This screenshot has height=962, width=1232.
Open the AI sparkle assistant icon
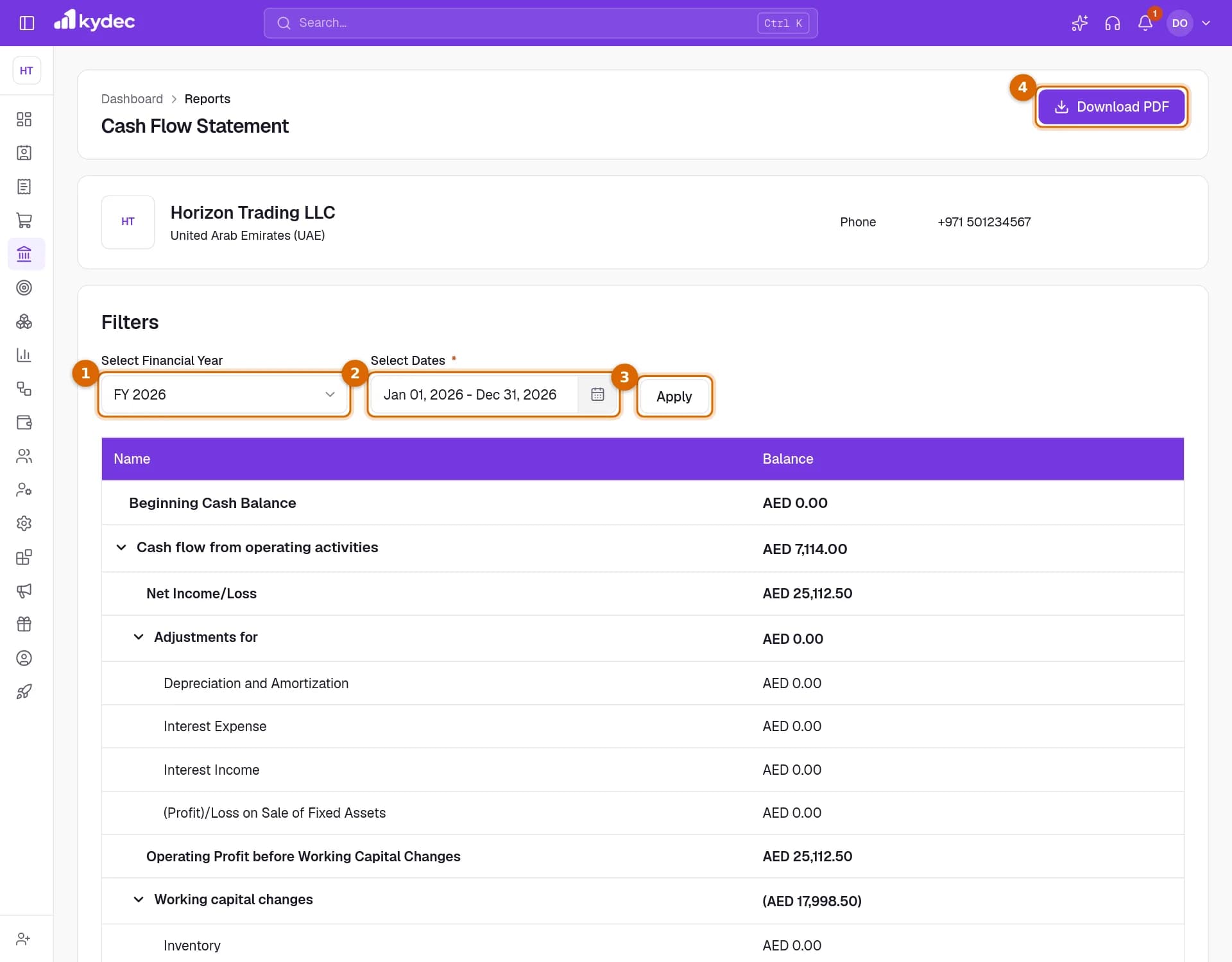tap(1079, 23)
